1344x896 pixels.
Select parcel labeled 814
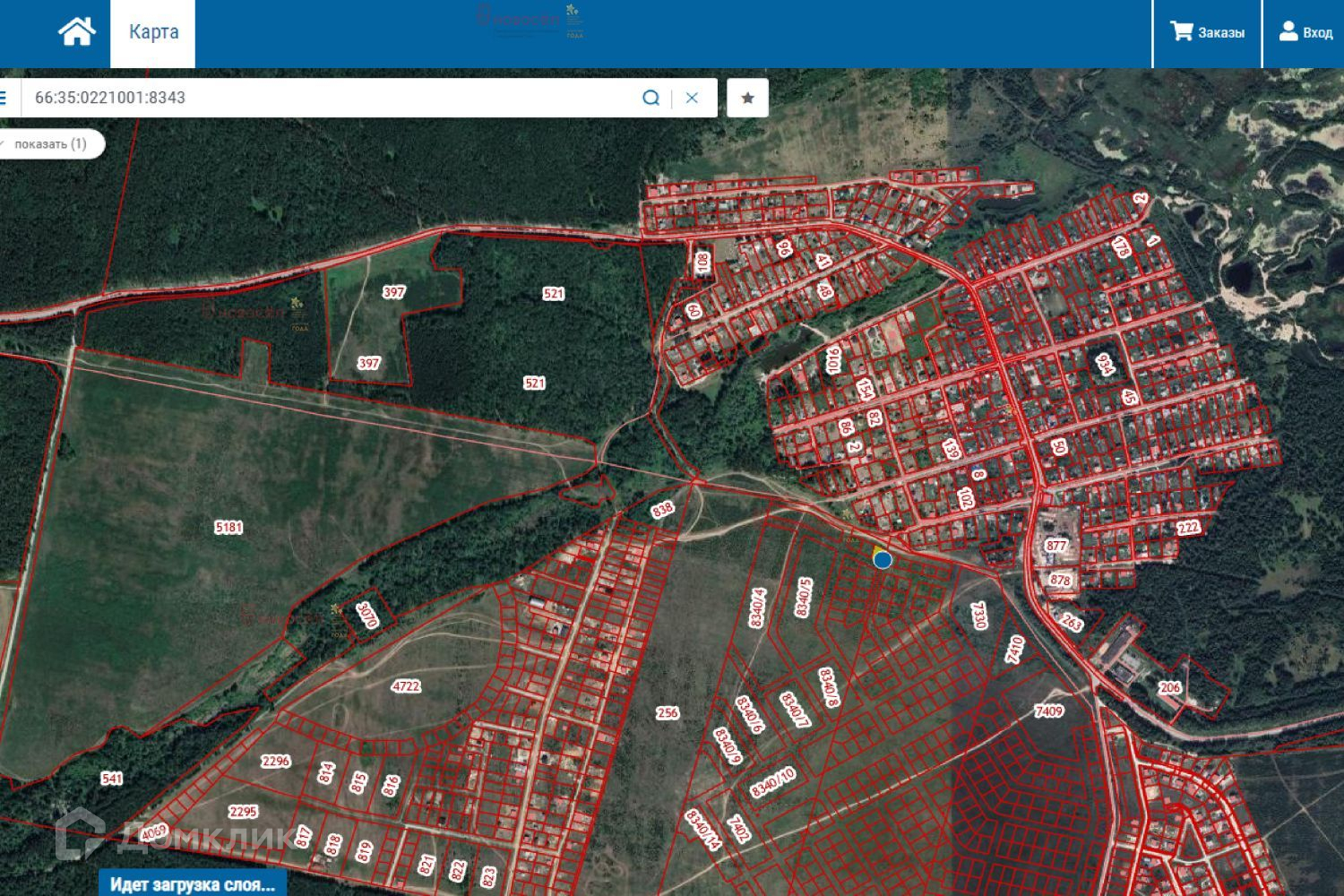[x=326, y=773]
